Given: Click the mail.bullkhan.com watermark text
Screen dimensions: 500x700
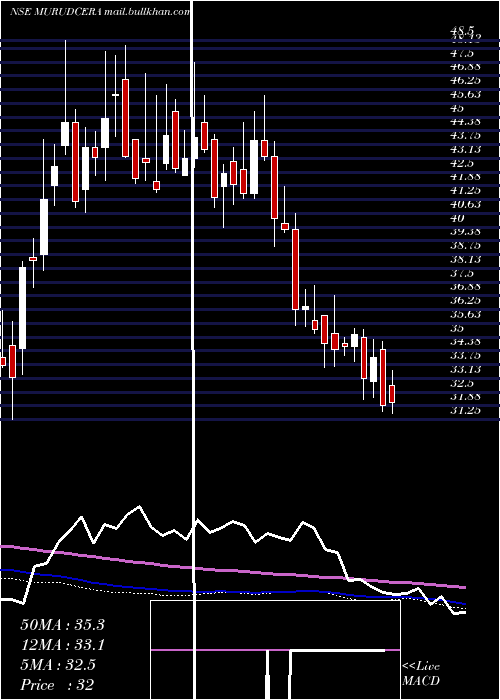Looking at the screenshot, I should (x=147, y=12).
